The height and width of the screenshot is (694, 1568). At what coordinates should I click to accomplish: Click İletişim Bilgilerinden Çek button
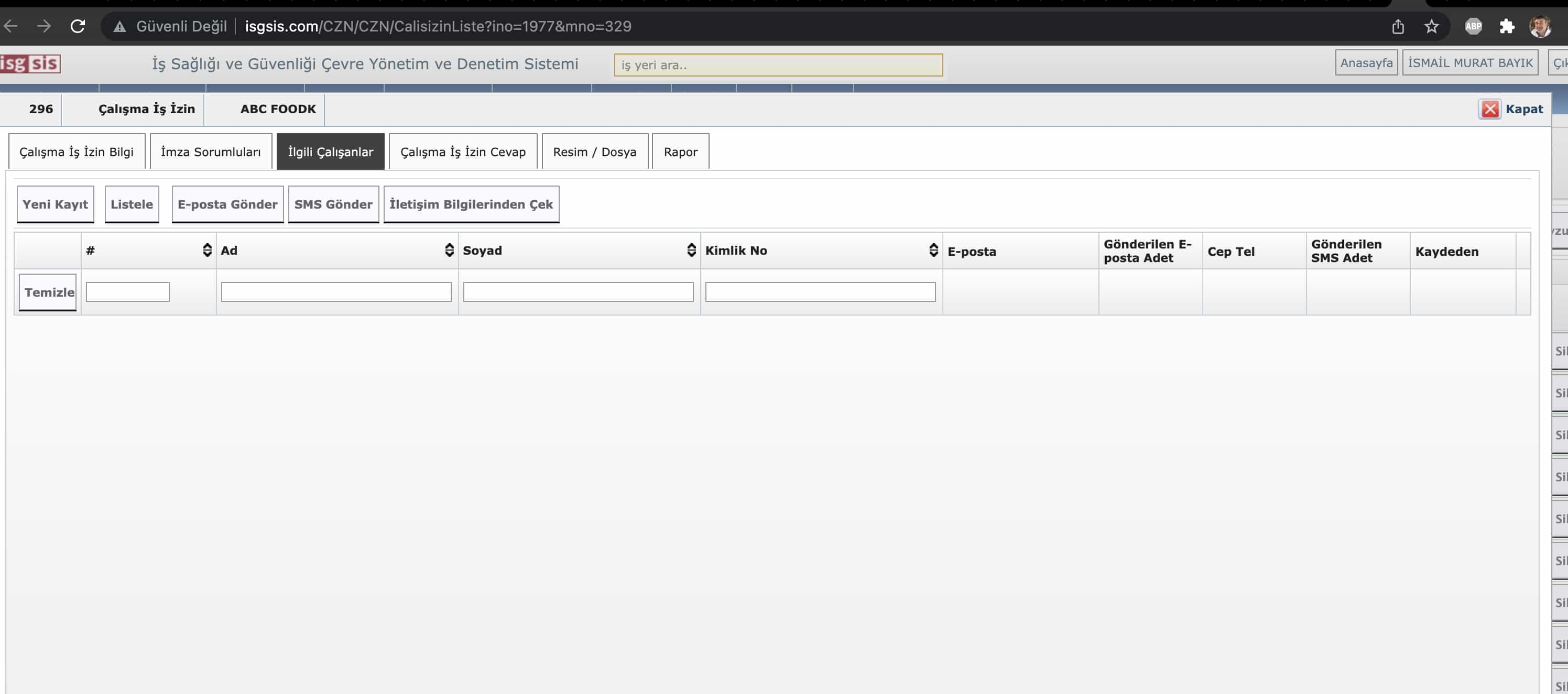[x=471, y=204]
